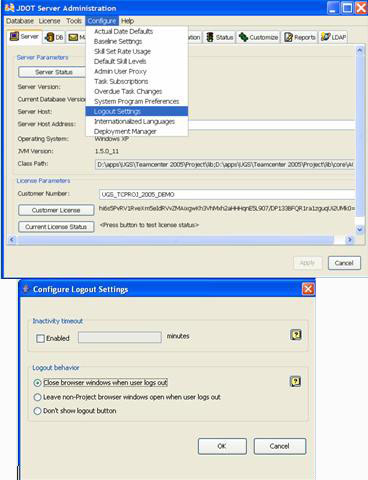This screenshot has width=368, height=480.
Task: Choose Deployment Manager menu item
Action: tap(137, 131)
